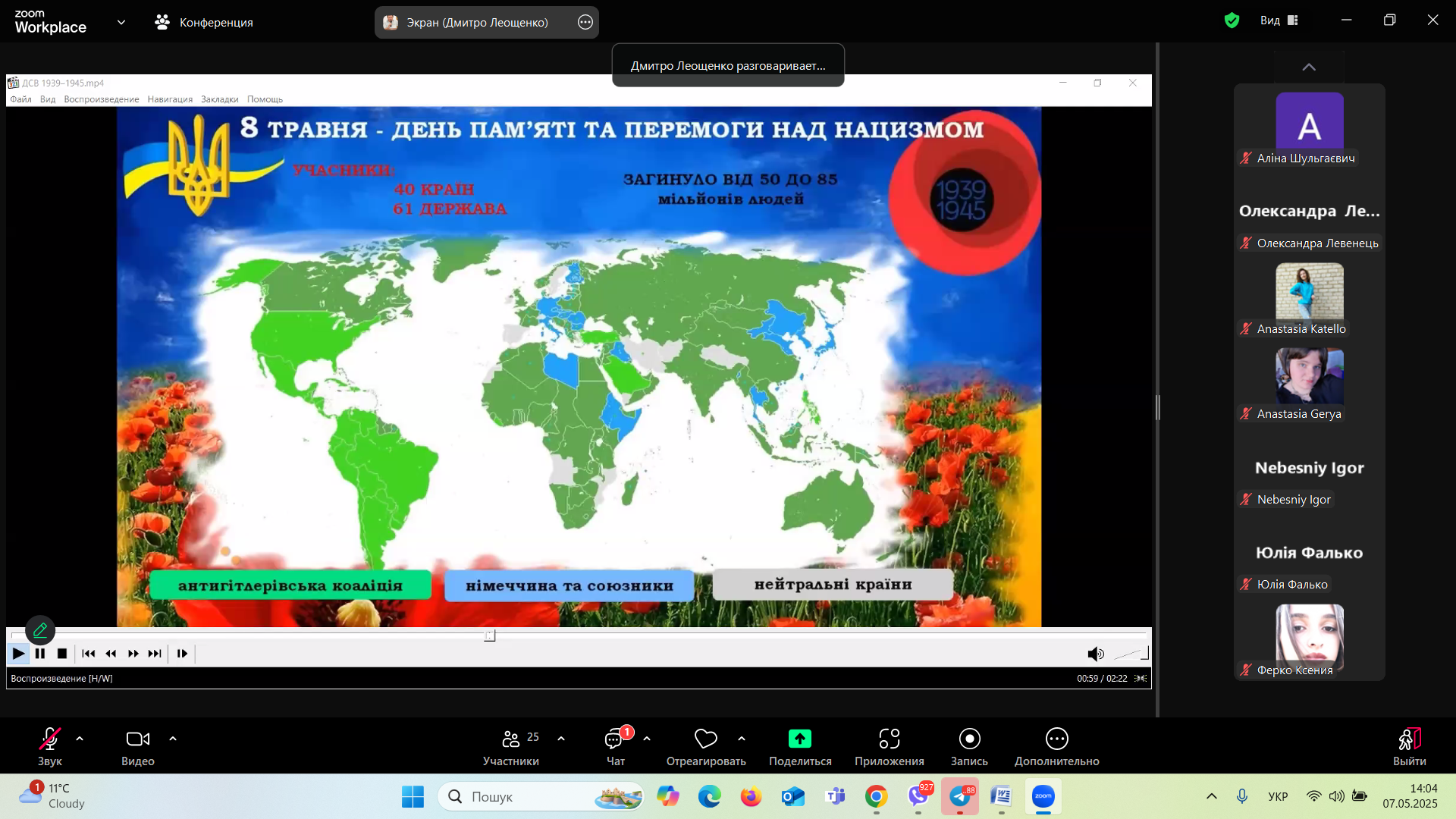Open the Zoom Workplace dropdown chevron

point(121,22)
